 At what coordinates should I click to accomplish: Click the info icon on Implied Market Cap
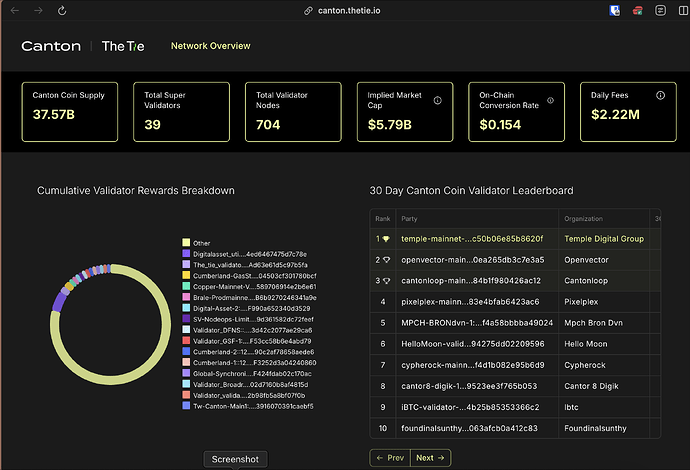pyautogui.click(x=437, y=101)
